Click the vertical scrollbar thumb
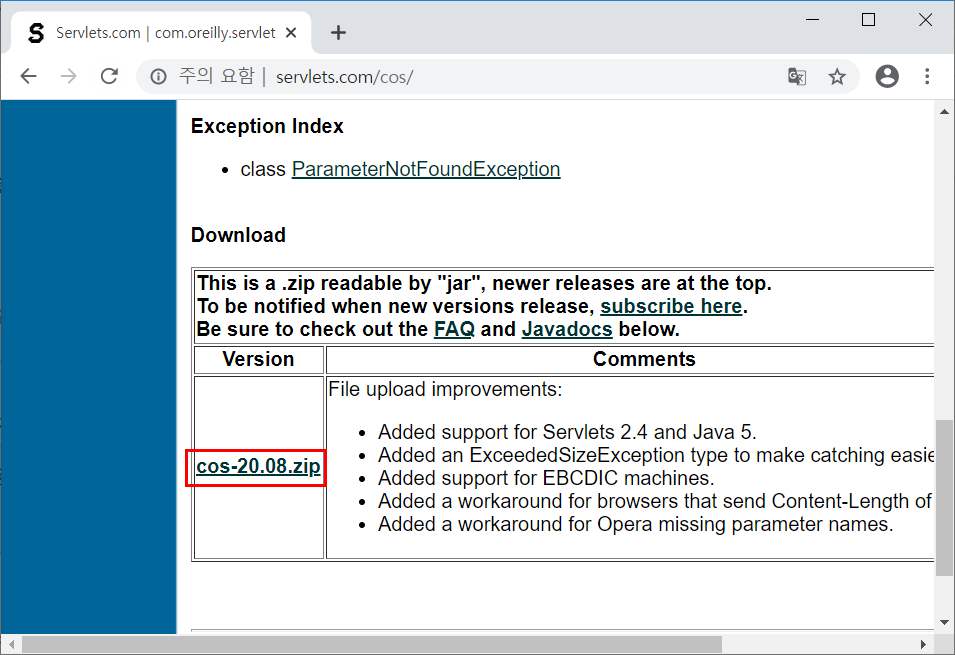The height and width of the screenshot is (655, 955). pyautogui.click(x=944, y=497)
